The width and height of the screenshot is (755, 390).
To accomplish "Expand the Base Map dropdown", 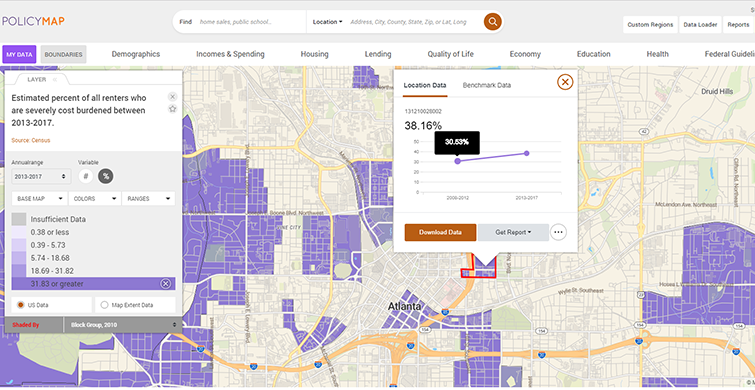I will point(40,198).
